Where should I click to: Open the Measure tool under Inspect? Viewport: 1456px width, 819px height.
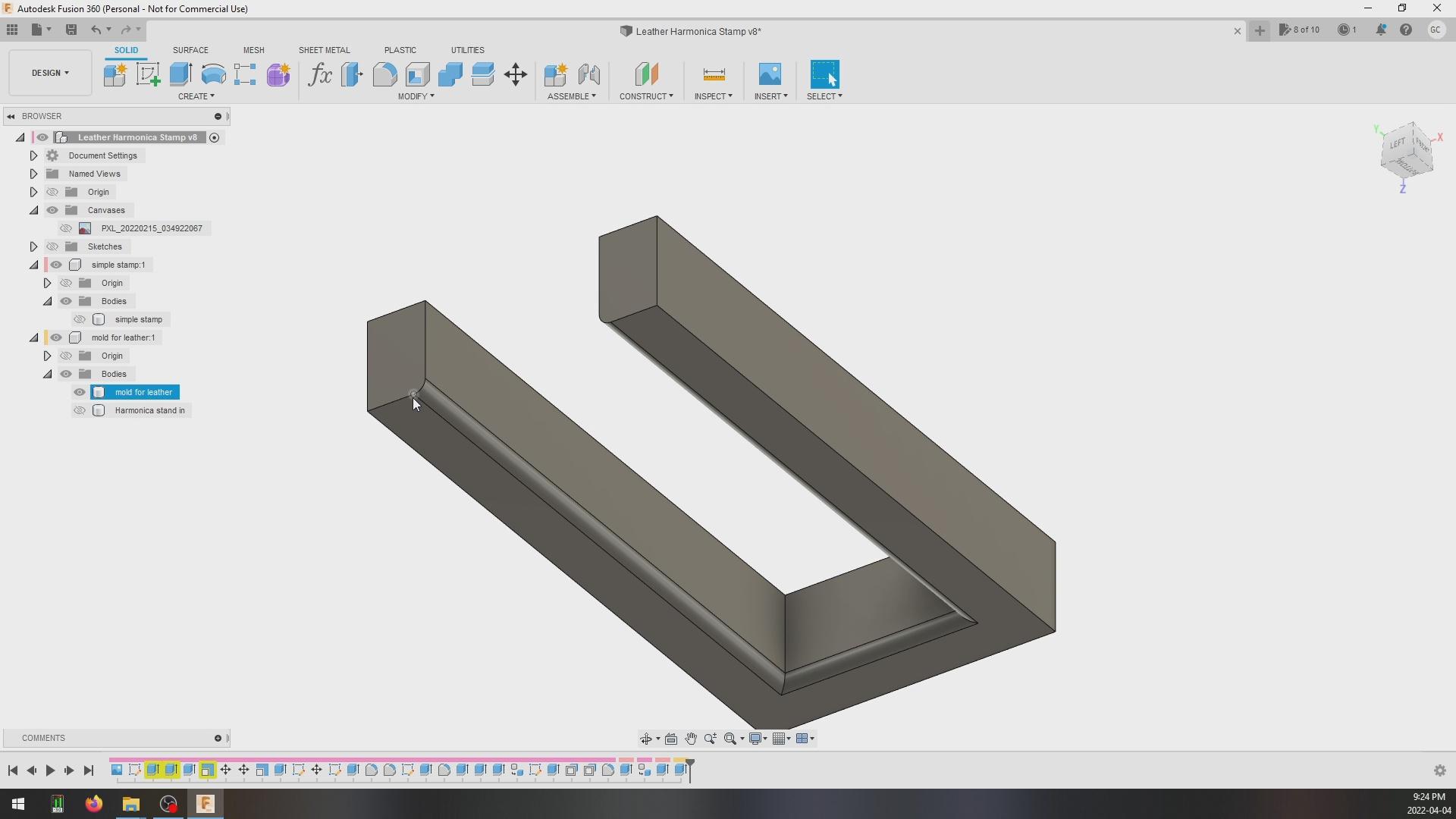(714, 74)
